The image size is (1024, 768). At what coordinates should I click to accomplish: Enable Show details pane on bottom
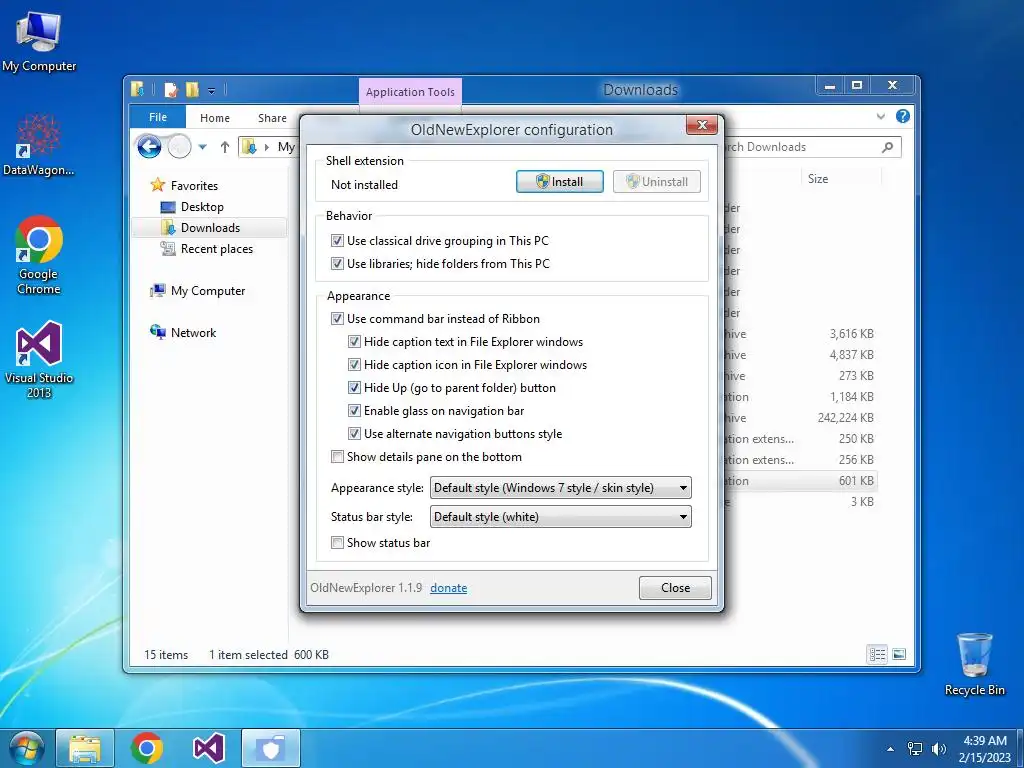(x=337, y=456)
